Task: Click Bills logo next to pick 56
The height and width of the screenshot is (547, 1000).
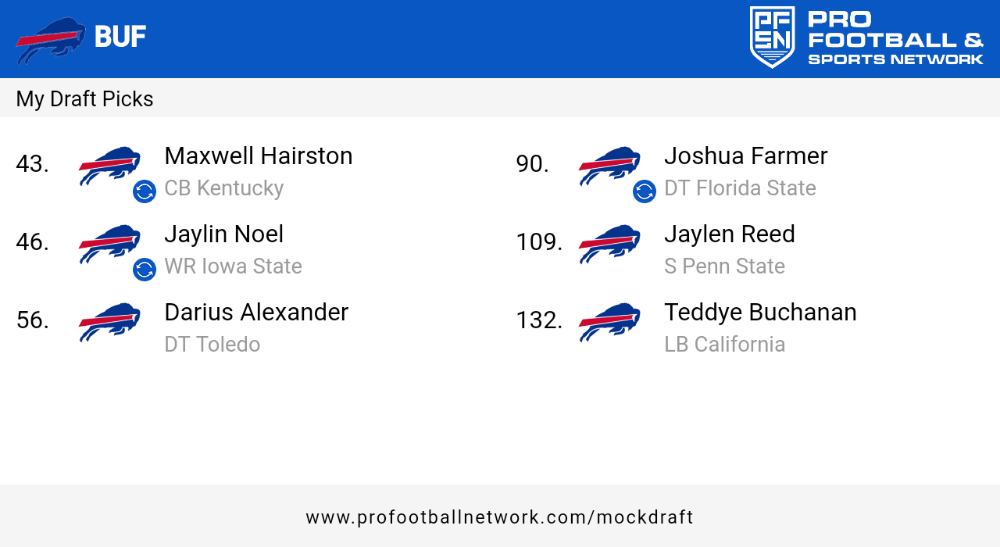Action: [x=110, y=322]
